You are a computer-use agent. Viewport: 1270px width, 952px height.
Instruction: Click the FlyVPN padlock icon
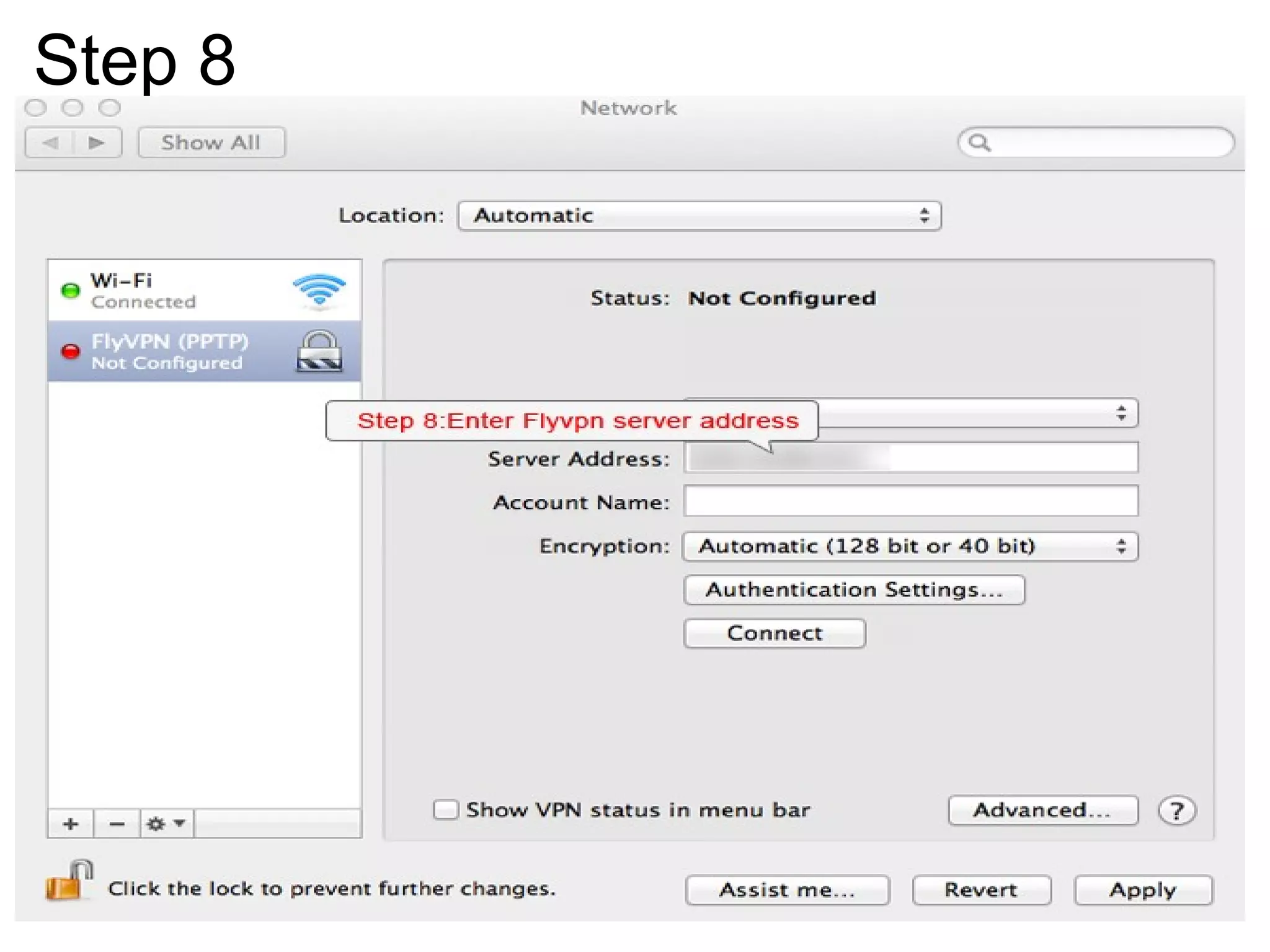[319, 351]
